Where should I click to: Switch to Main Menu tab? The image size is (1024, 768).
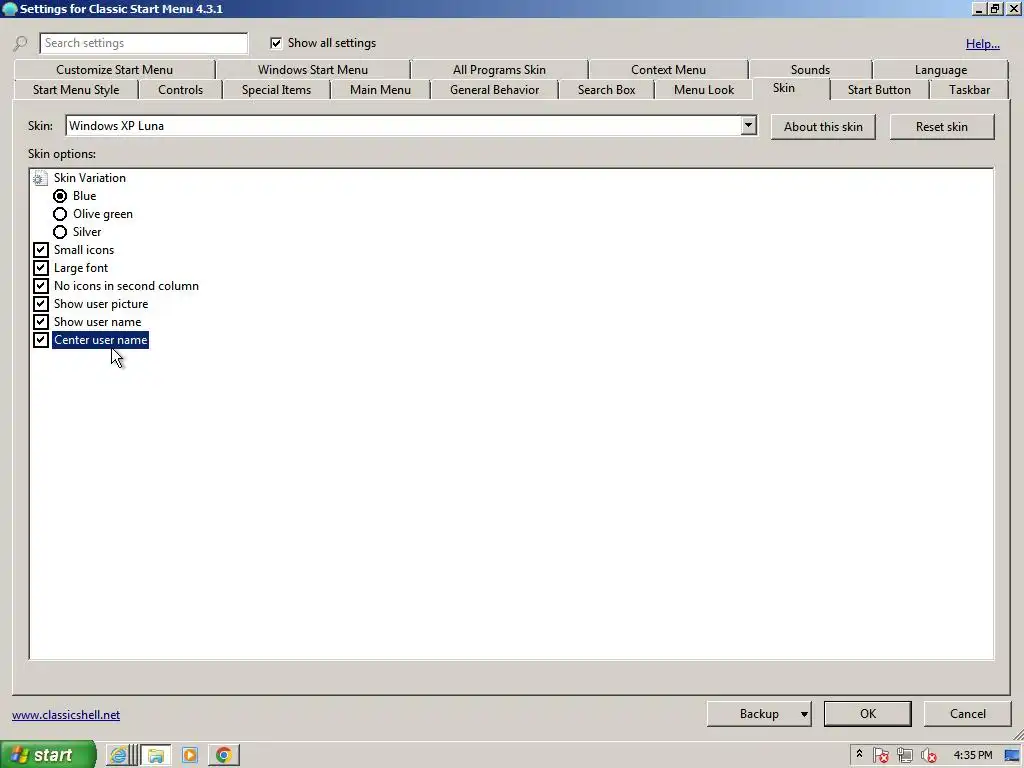click(x=380, y=90)
